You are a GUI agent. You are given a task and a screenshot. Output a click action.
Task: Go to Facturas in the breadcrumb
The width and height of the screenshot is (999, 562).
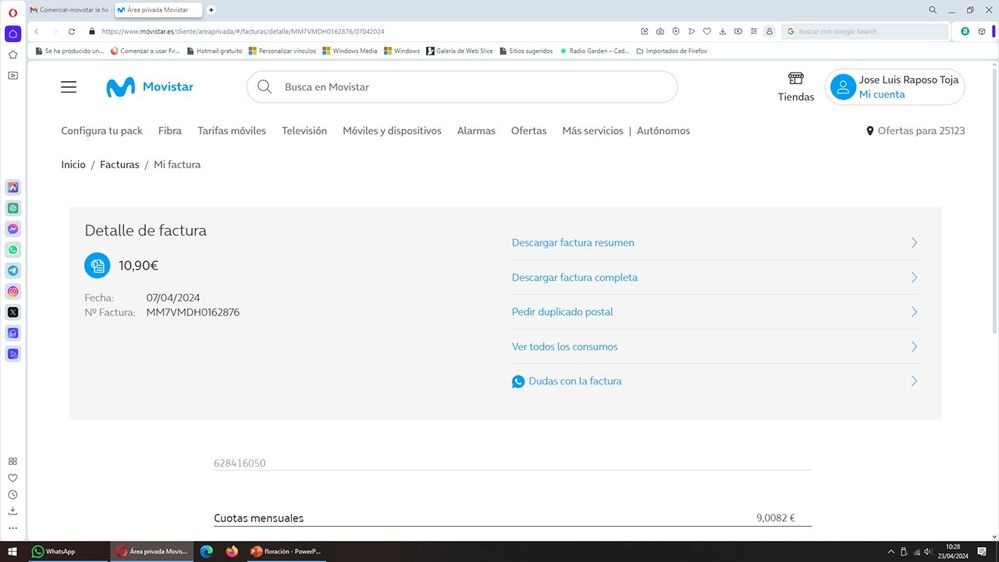pyautogui.click(x=119, y=165)
